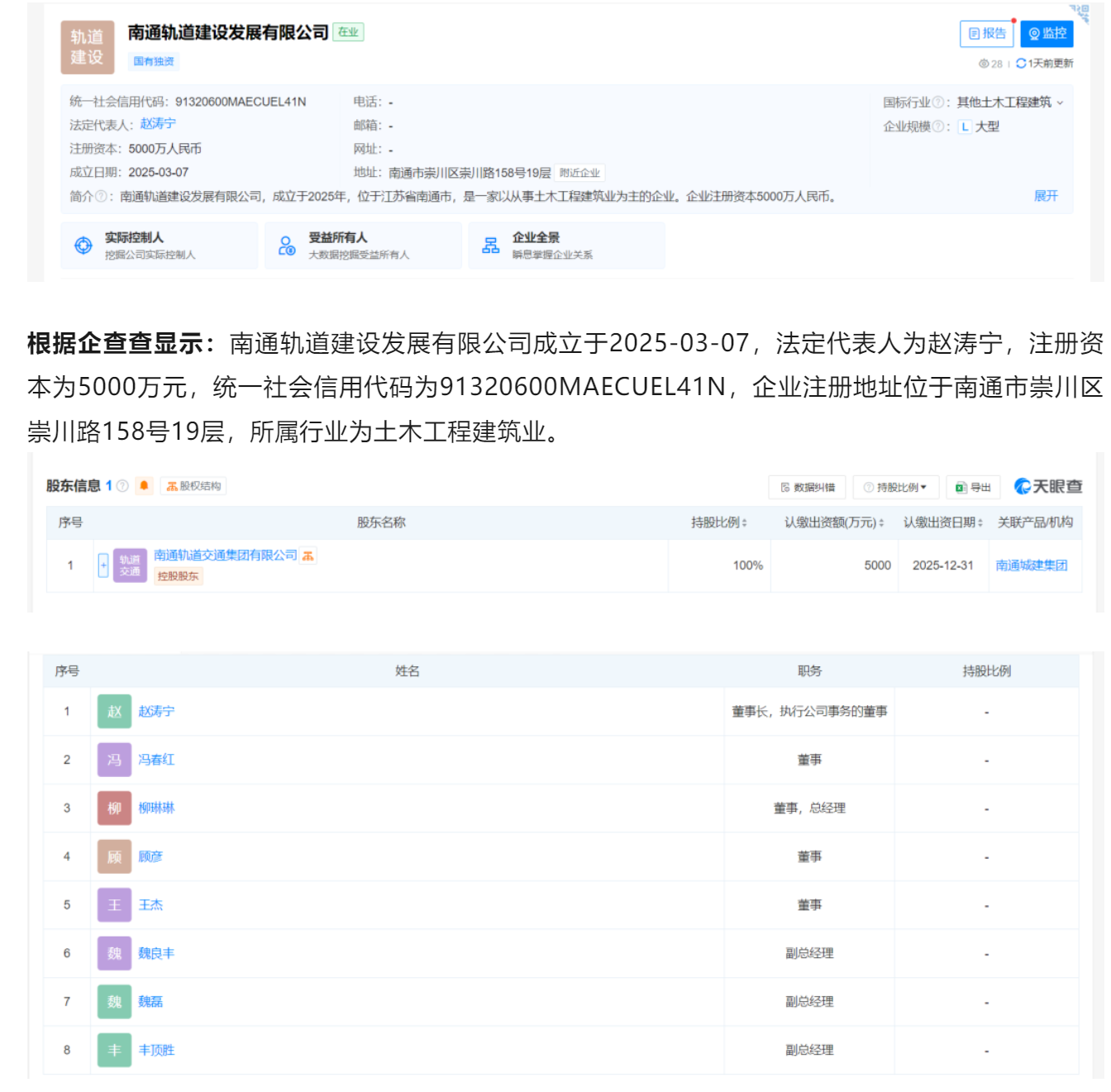Screen dimensions: 1111x1092
Task: Click the 丰 avatar icon
Action: pos(114,1050)
